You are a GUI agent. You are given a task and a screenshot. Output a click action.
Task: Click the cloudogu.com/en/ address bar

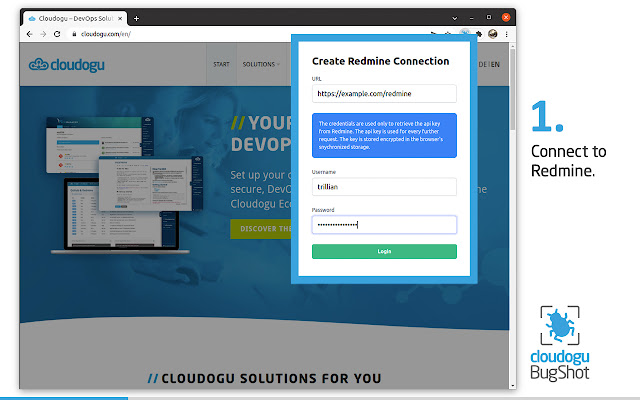pos(106,34)
